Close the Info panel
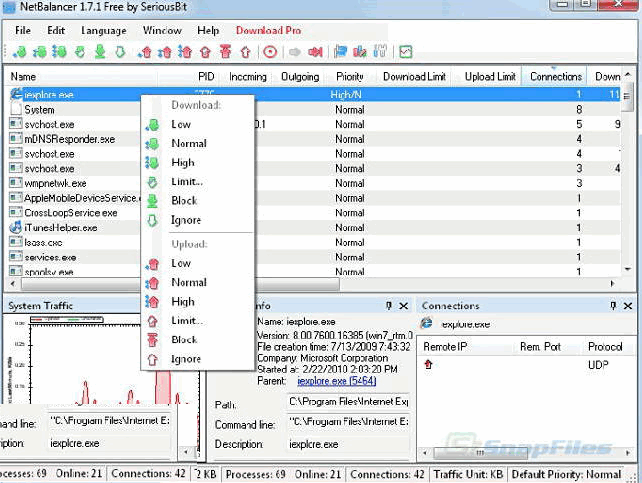642x483 pixels. point(403,306)
